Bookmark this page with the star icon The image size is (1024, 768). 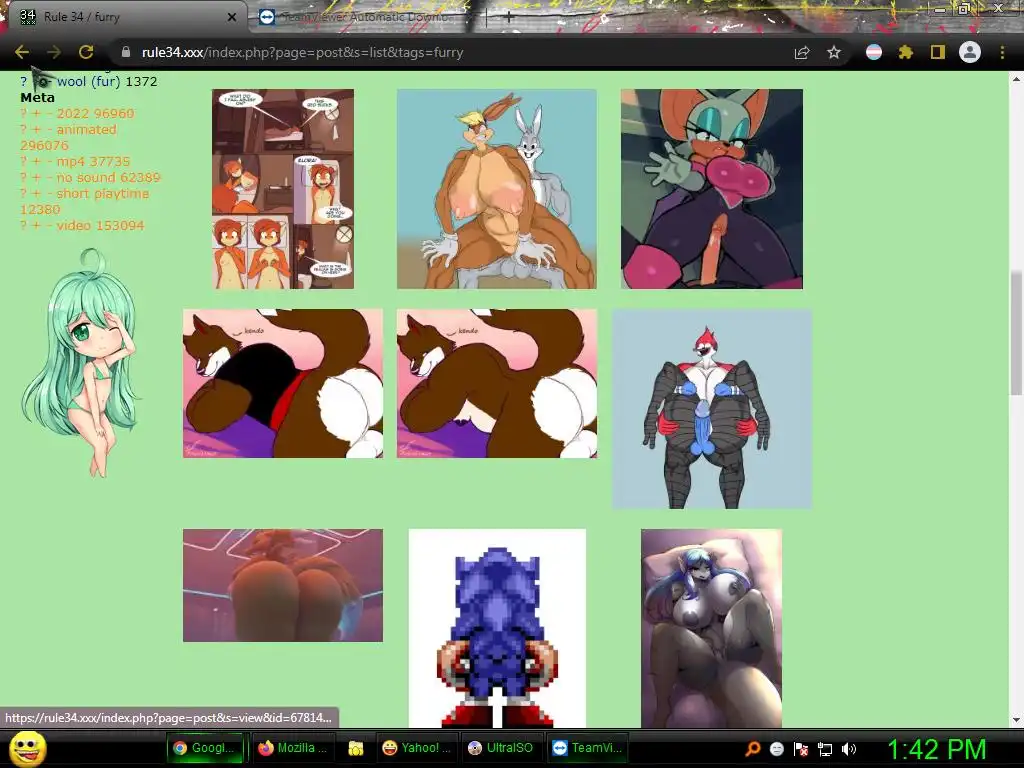pyautogui.click(x=834, y=52)
